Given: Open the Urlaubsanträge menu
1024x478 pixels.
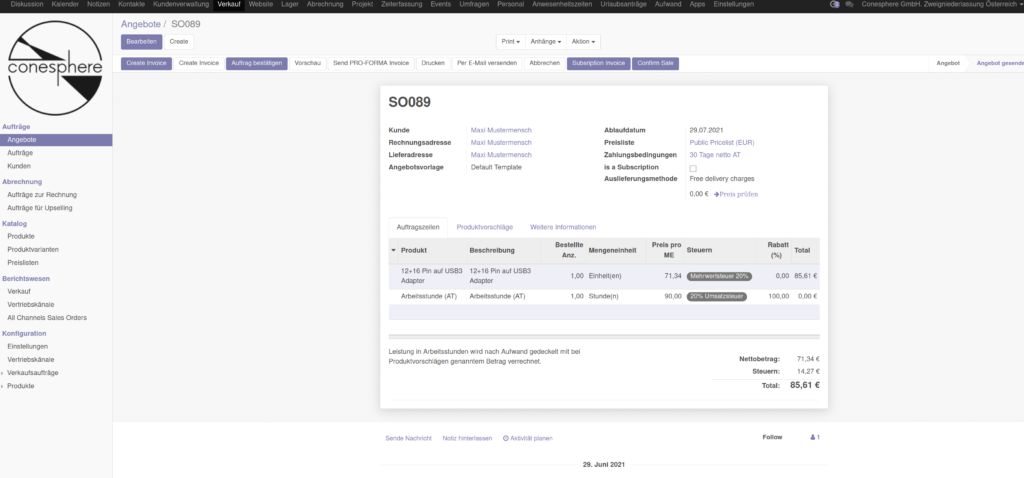Looking at the screenshot, I should 623,4.
